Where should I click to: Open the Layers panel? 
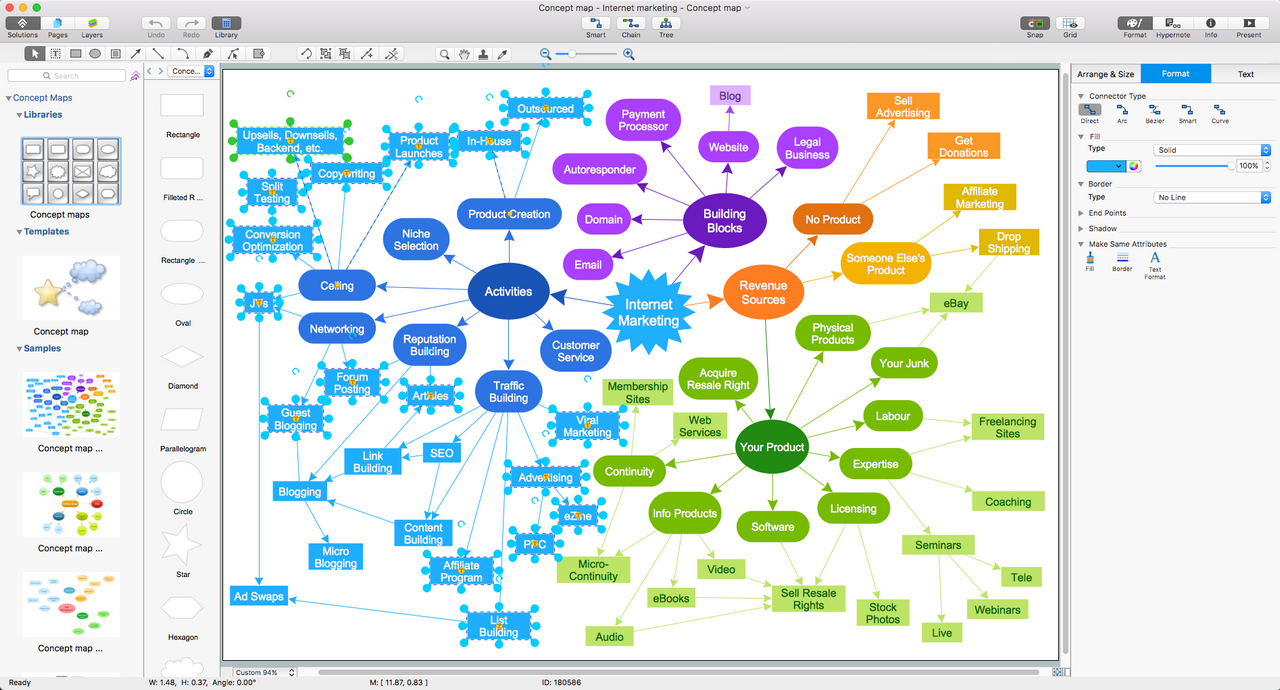(92, 24)
